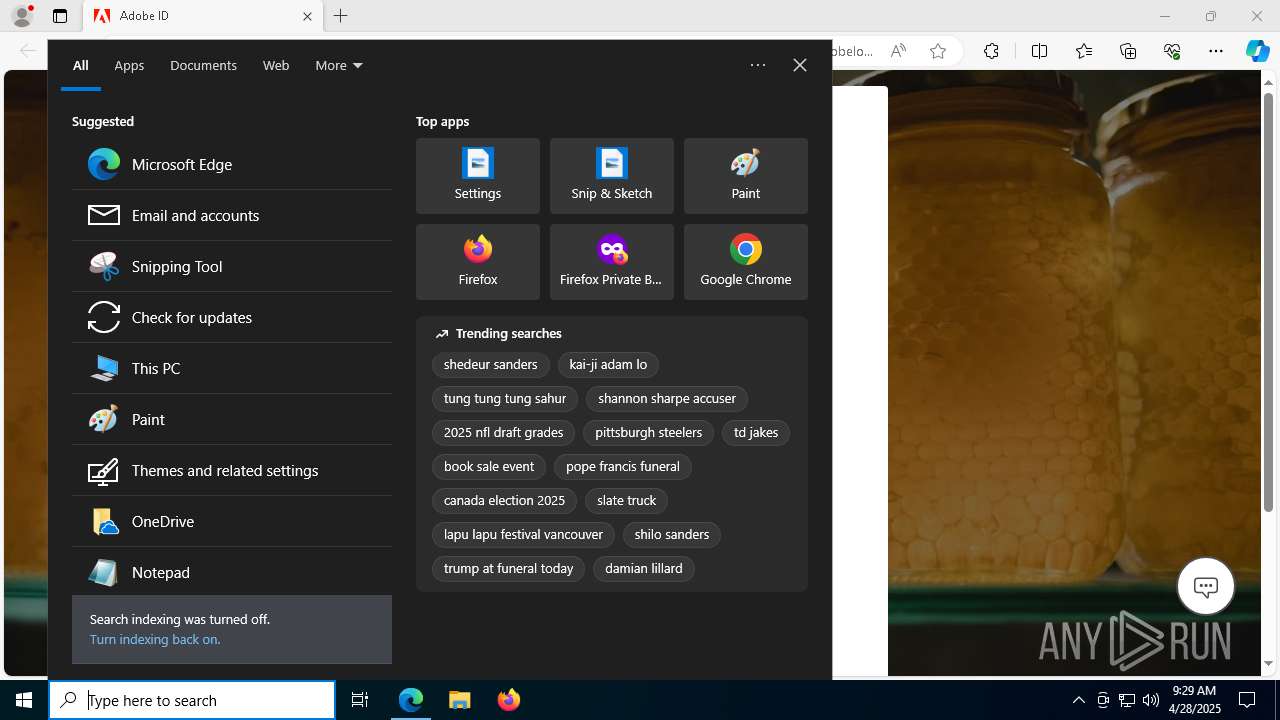The width and height of the screenshot is (1280, 720).
Task: Launch Firefox Private Browsing tile
Action: pyautogui.click(x=612, y=262)
